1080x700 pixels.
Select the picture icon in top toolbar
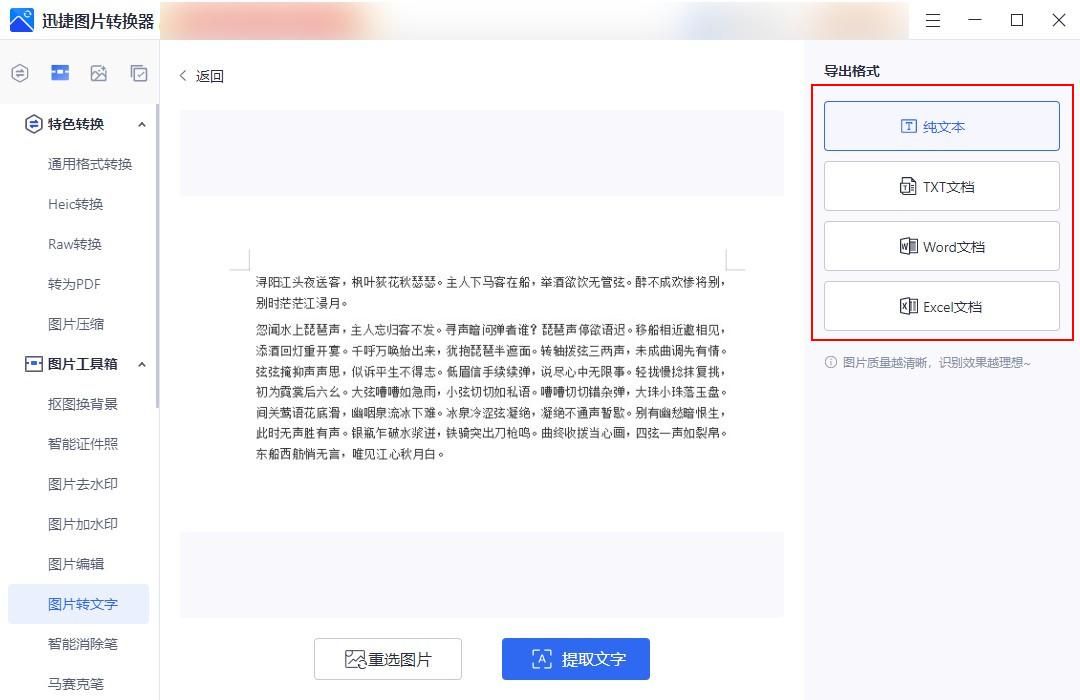coord(98,73)
